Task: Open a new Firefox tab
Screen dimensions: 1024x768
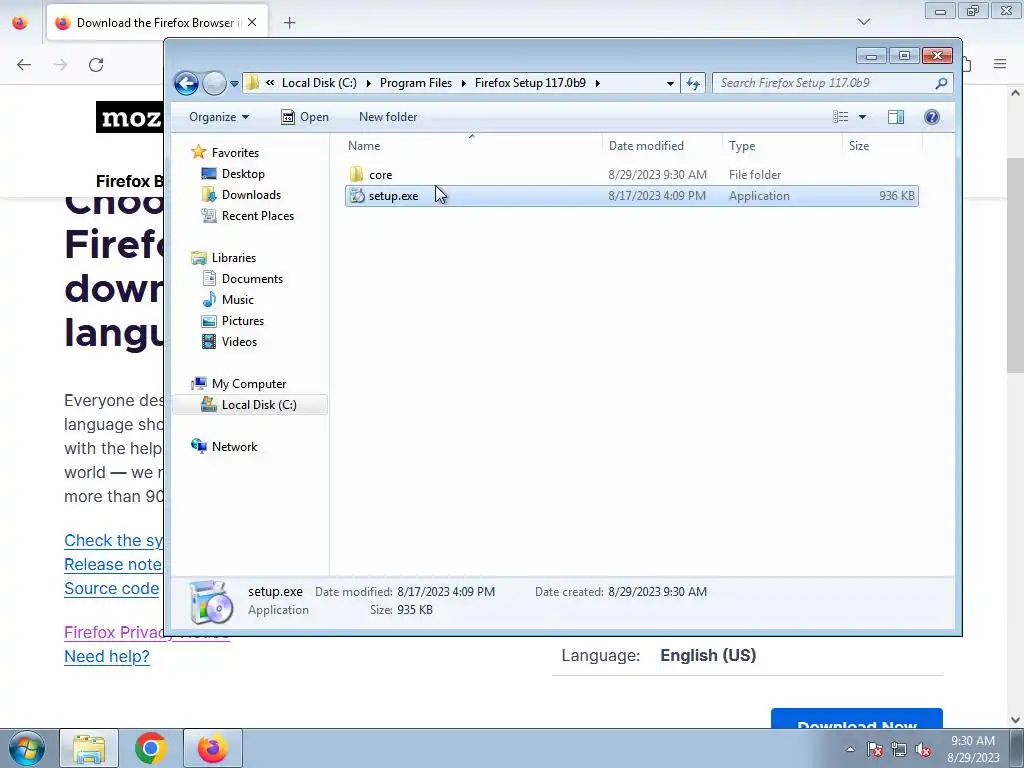Action: [x=290, y=23]
